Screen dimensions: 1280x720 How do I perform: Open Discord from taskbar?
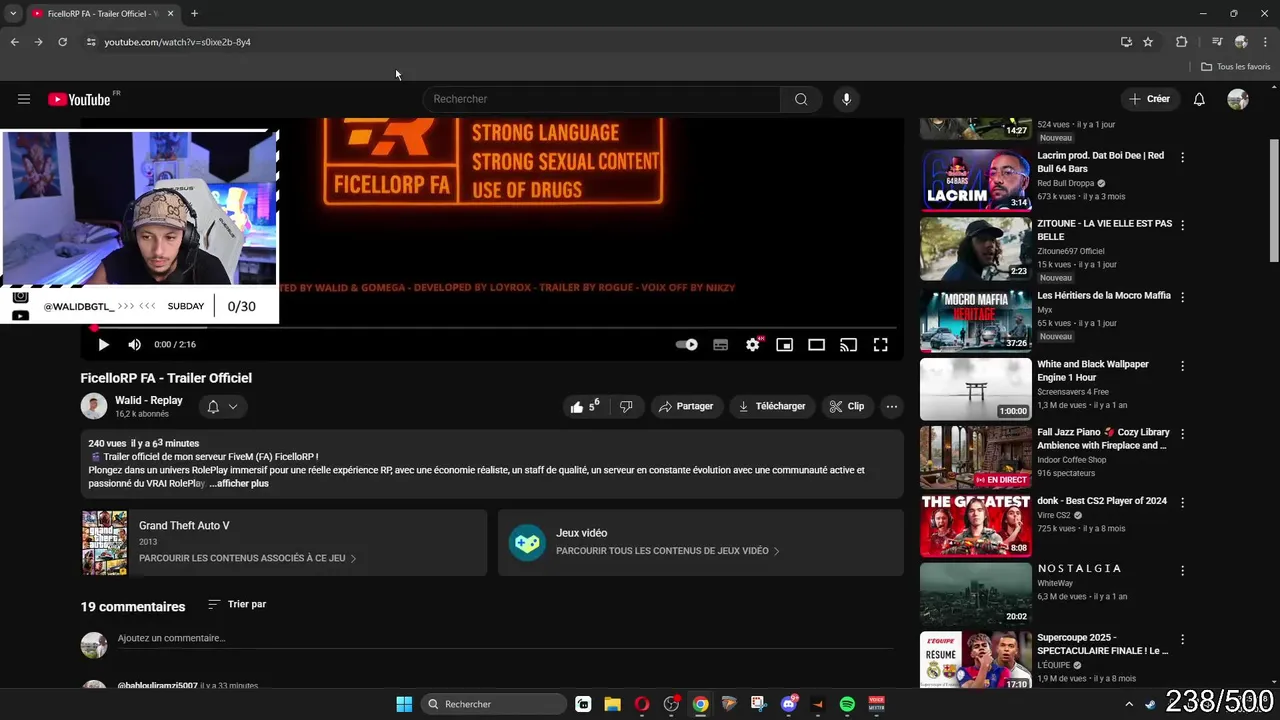(x=789, y=704)
